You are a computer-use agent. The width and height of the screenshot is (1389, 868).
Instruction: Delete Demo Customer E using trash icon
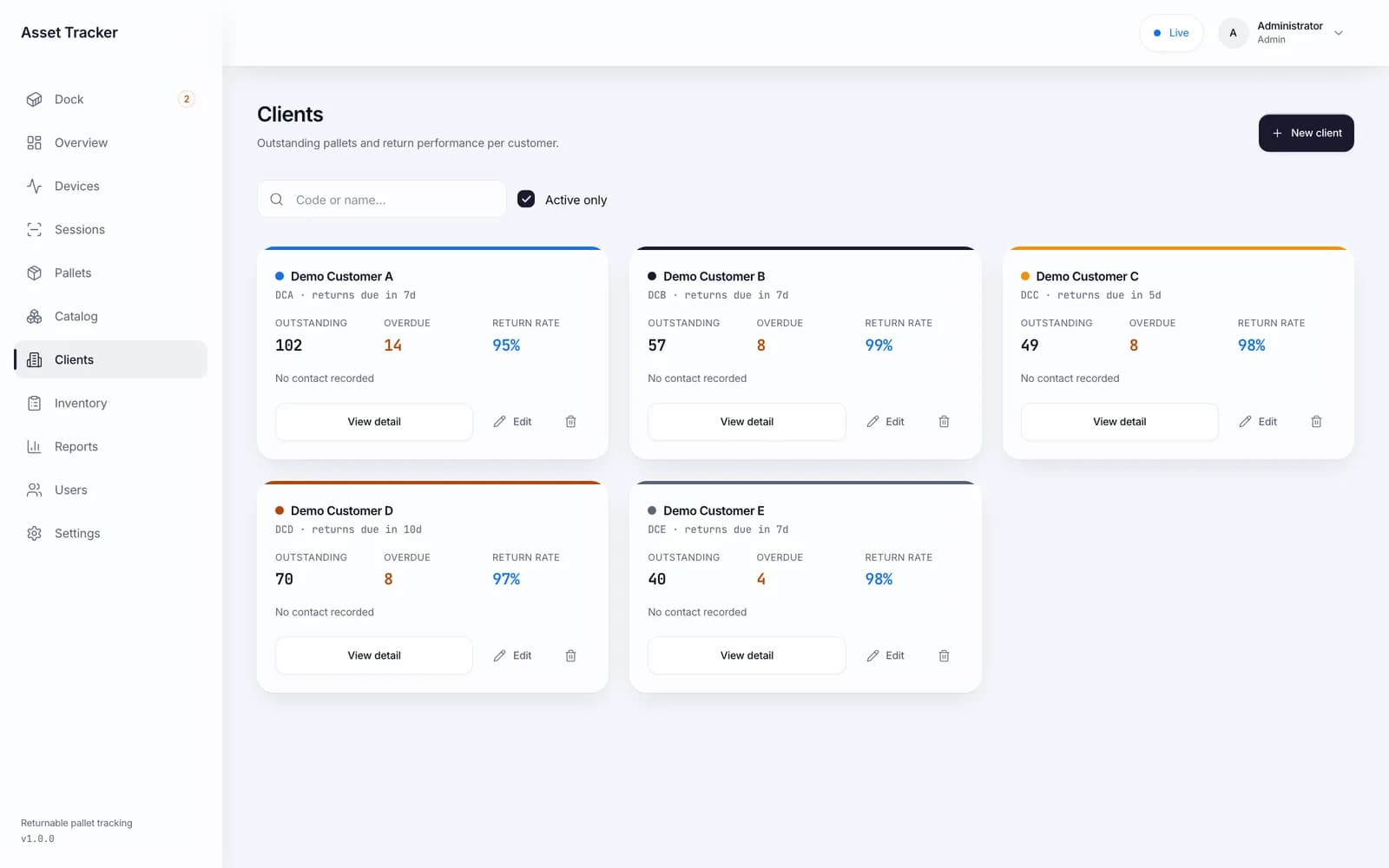pyautogui.click(x=944, y=656)
